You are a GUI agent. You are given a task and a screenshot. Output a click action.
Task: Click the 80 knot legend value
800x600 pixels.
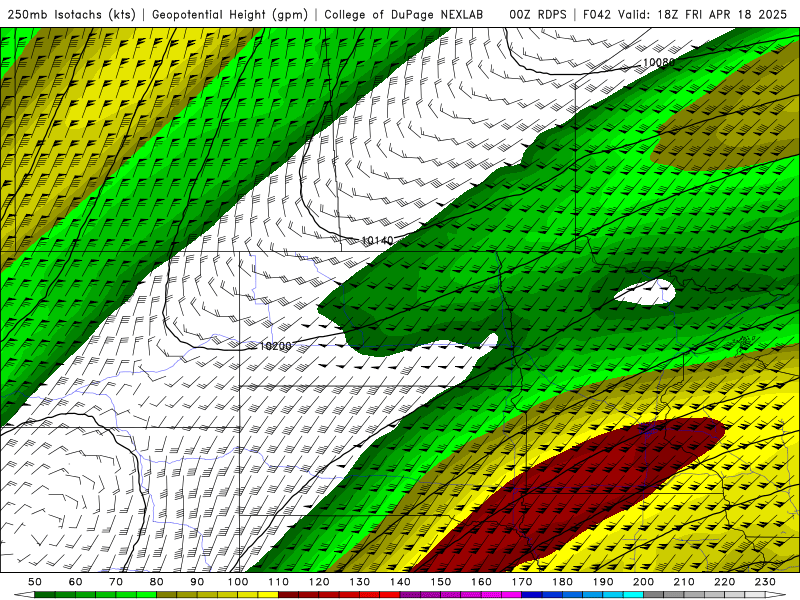tap(157, 582)
